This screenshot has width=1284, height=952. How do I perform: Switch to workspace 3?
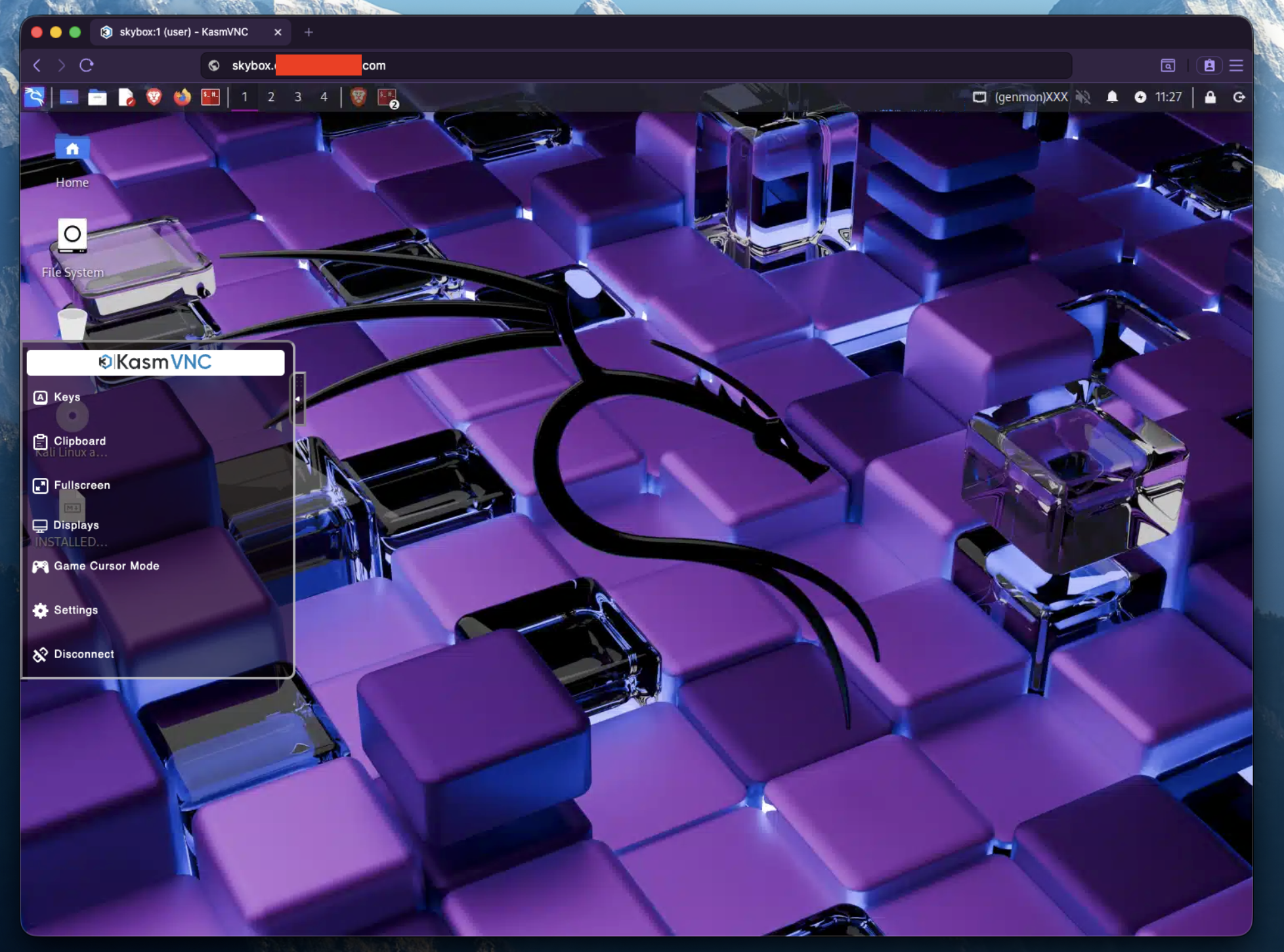(297, 97)
